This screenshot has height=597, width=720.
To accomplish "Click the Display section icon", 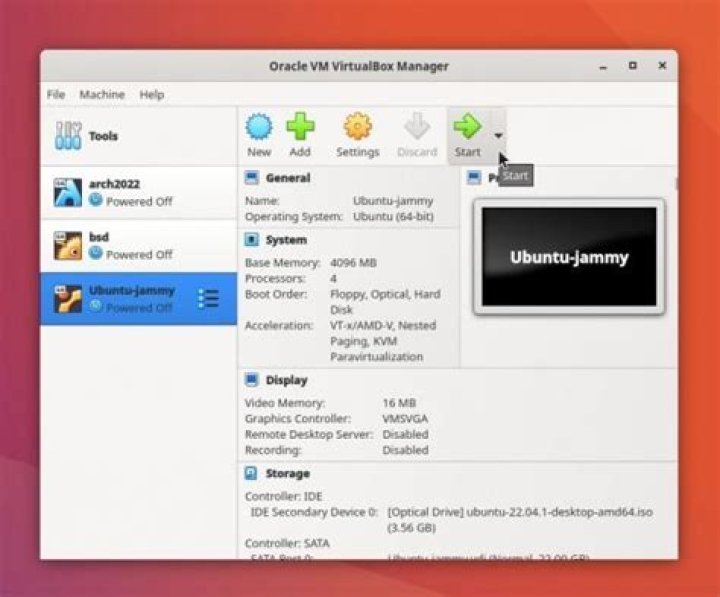I will coord(252,380).
